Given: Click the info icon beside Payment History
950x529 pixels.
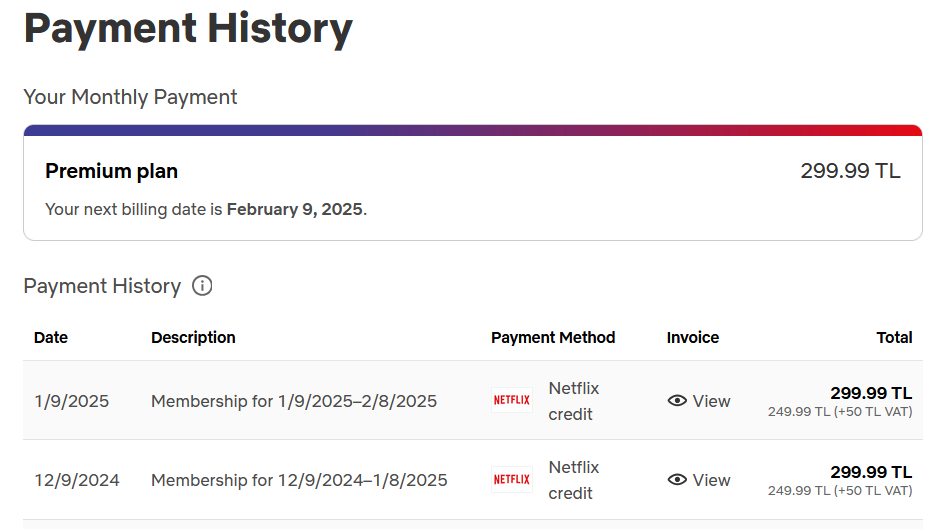Looking at the screenshot, I should tap(202, 286).
